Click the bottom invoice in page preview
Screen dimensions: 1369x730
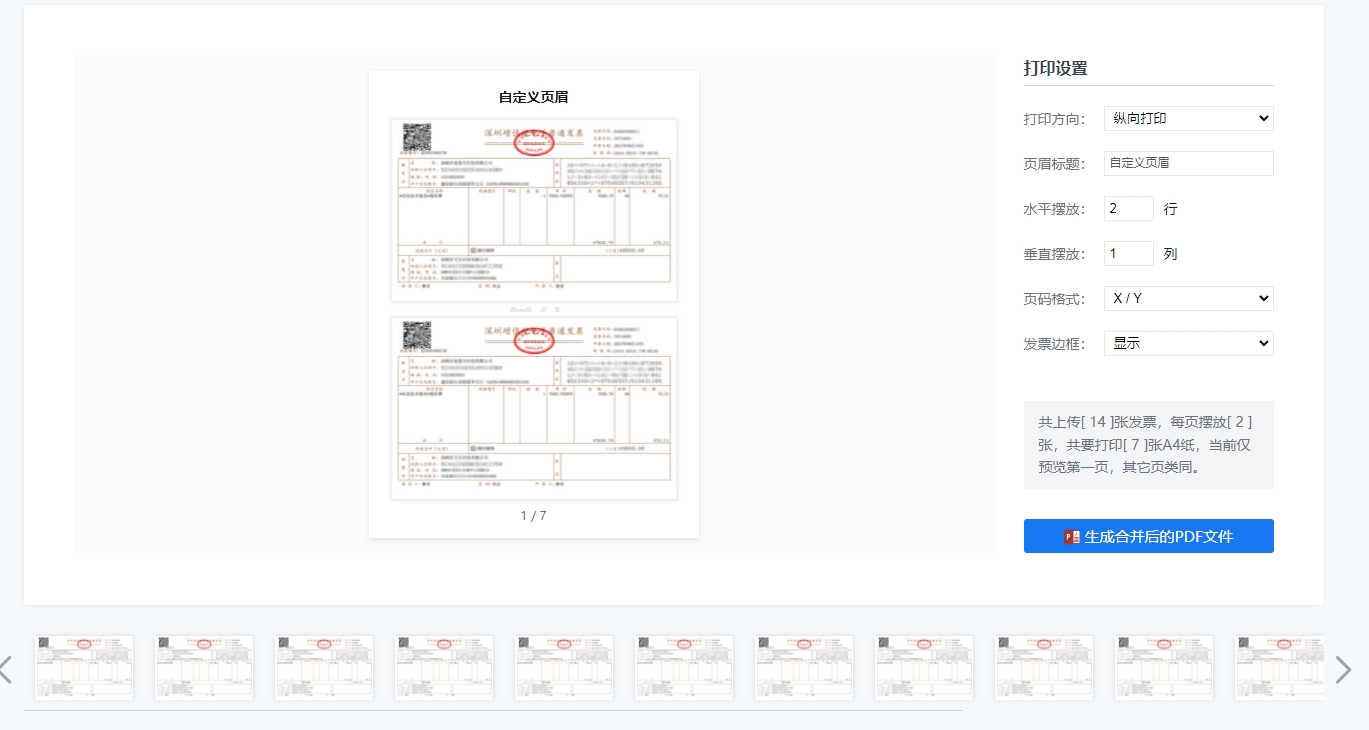click(533, 408)
